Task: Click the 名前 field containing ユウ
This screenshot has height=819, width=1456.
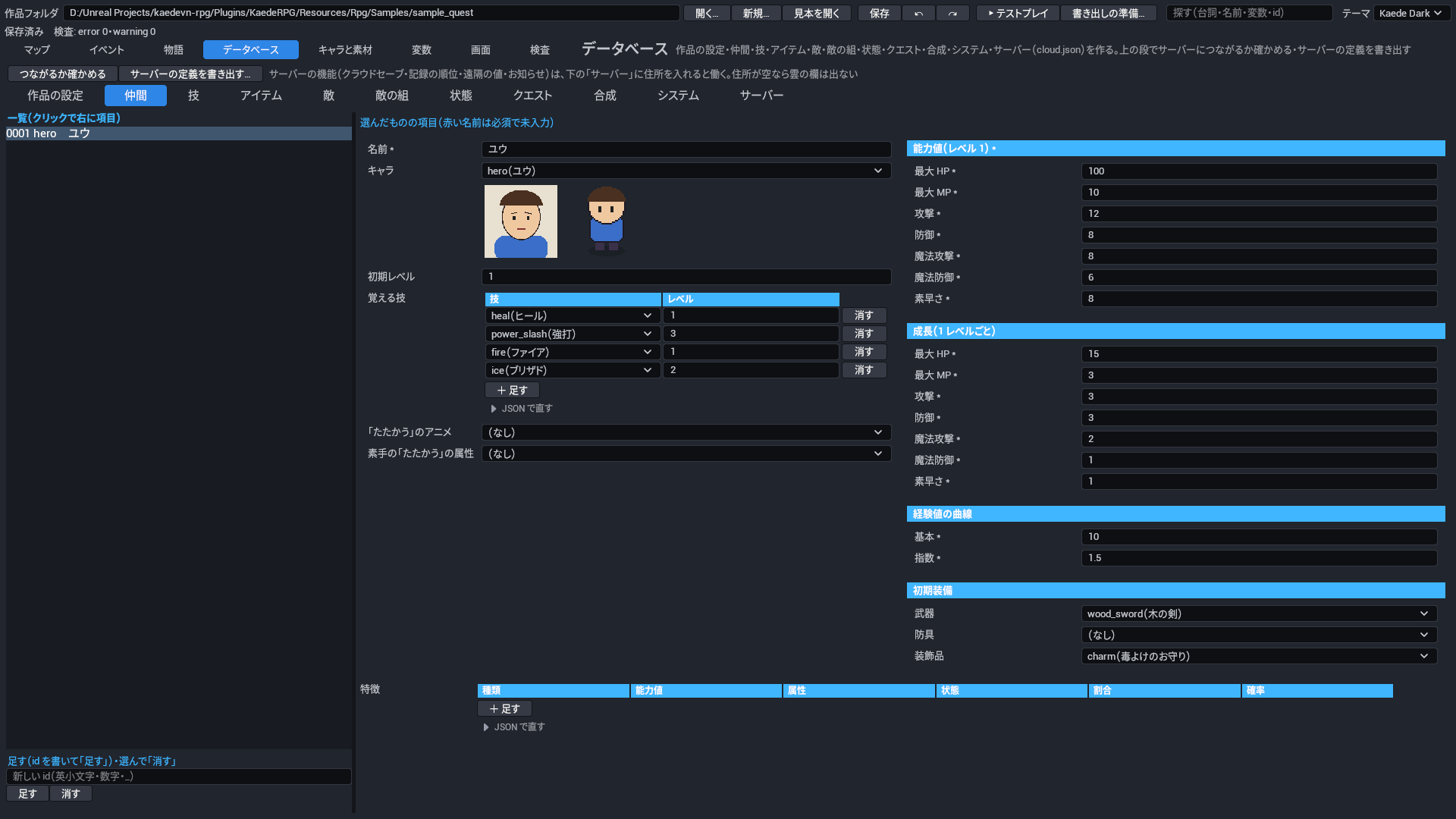Action: click(x=686, y=149)
